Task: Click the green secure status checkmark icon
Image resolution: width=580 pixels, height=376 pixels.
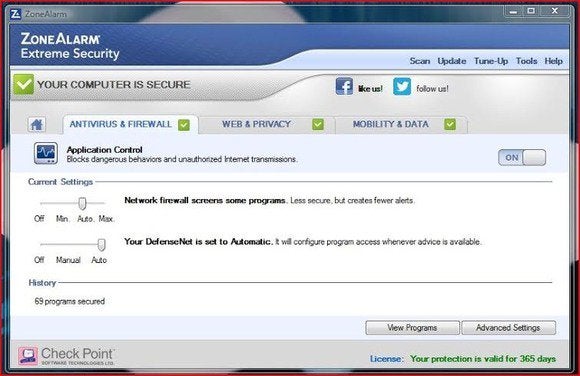Action: pyautogui.click(x=23, y=84)
